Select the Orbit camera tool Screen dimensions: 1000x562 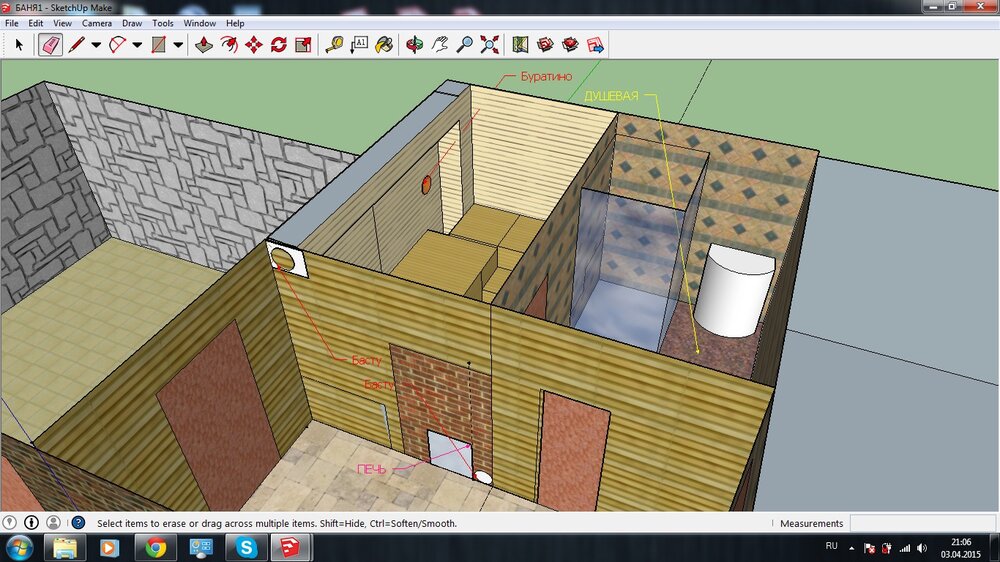click(x=414, y=44)
